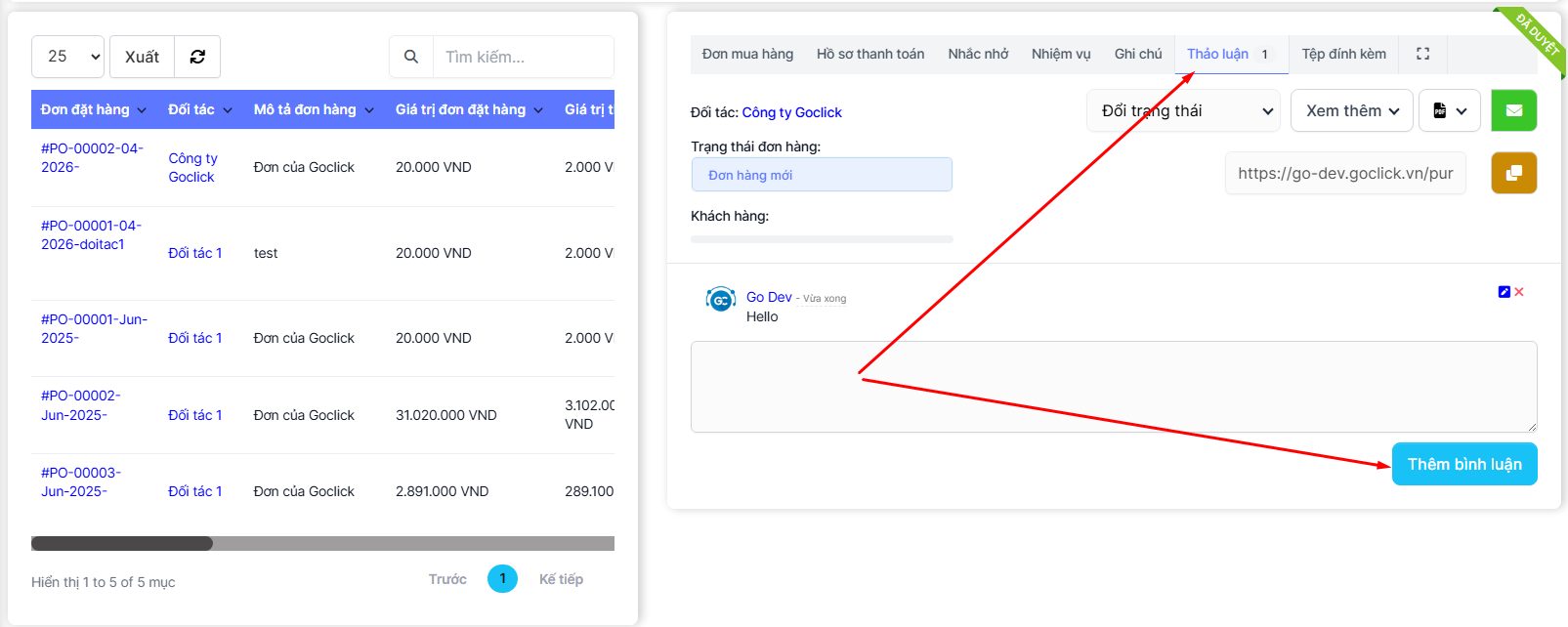The height and width of the screenshot is (627, 1568).
Task: Edit the Hello comment using the blue icon
Action: tap(1504, 292)
